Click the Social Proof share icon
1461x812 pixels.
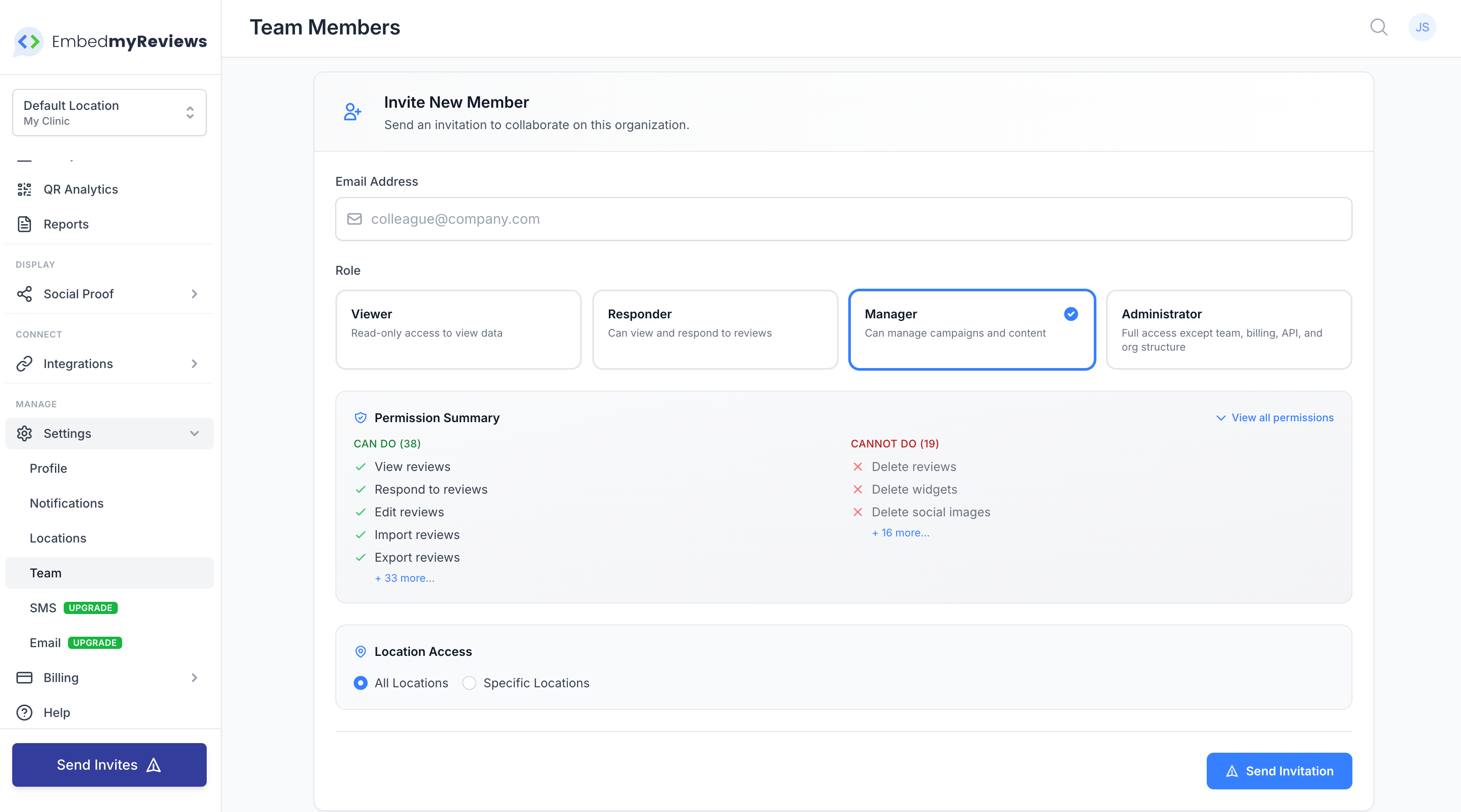(24, 294)
